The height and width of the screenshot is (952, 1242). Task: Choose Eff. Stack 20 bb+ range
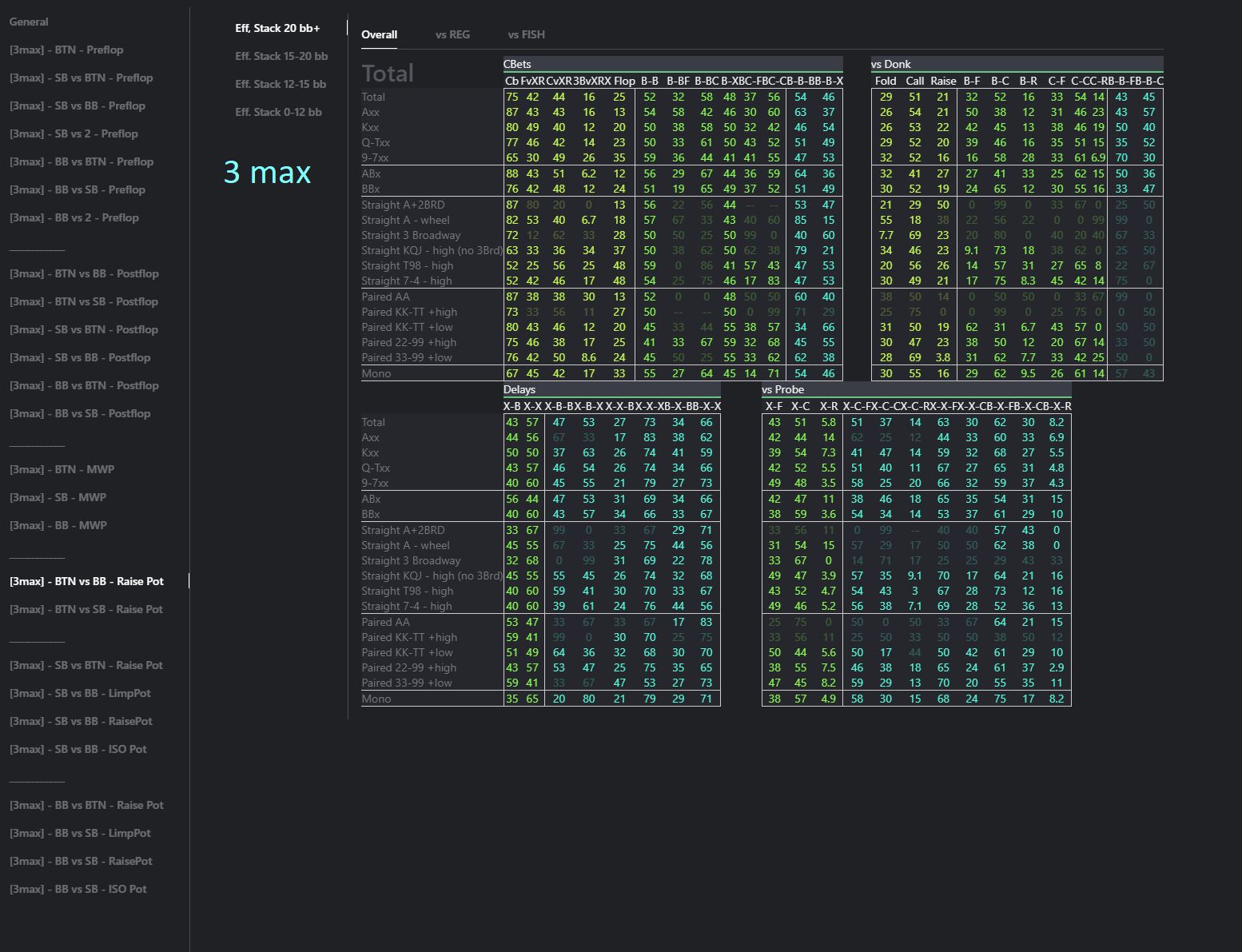tap(277, 28)
